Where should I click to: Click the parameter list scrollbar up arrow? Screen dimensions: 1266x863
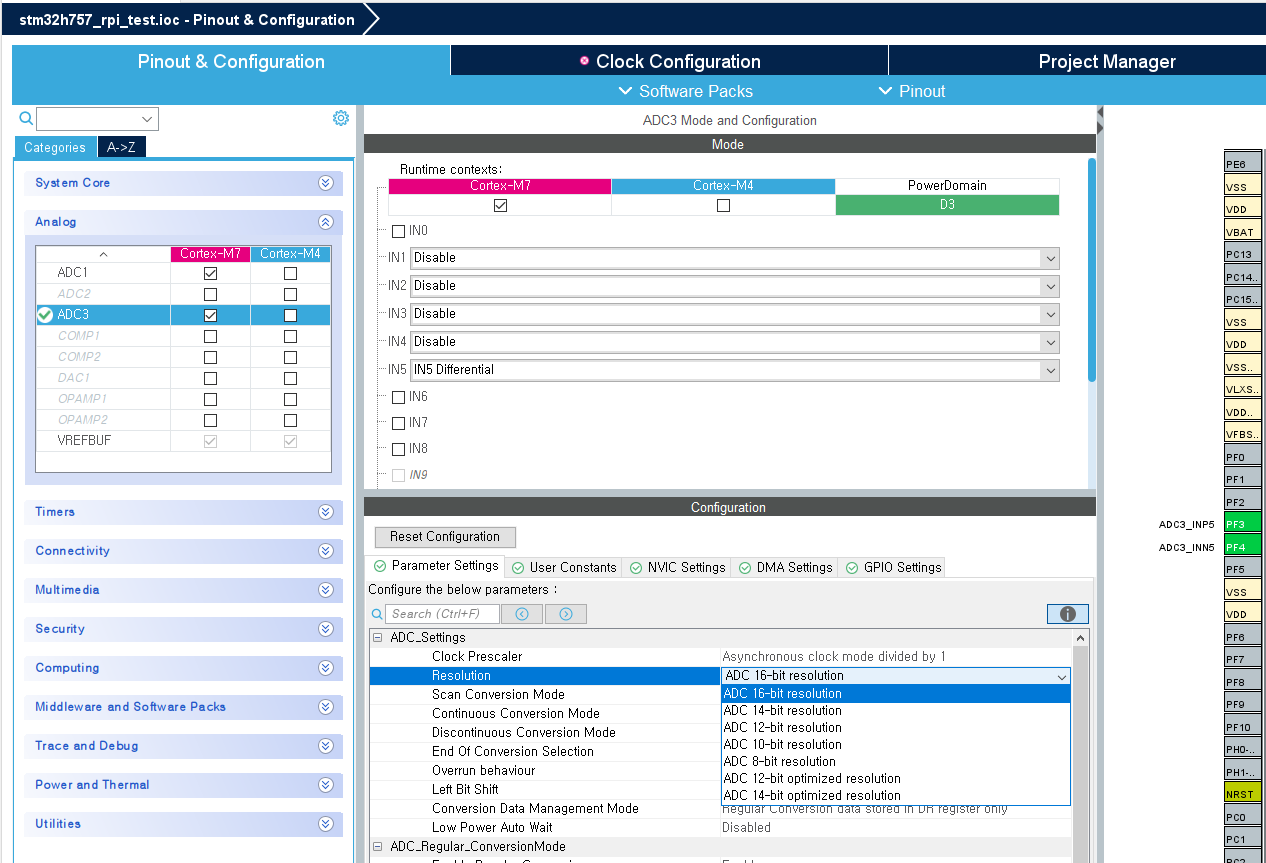pyautogui.click(x=1081, y=638)
